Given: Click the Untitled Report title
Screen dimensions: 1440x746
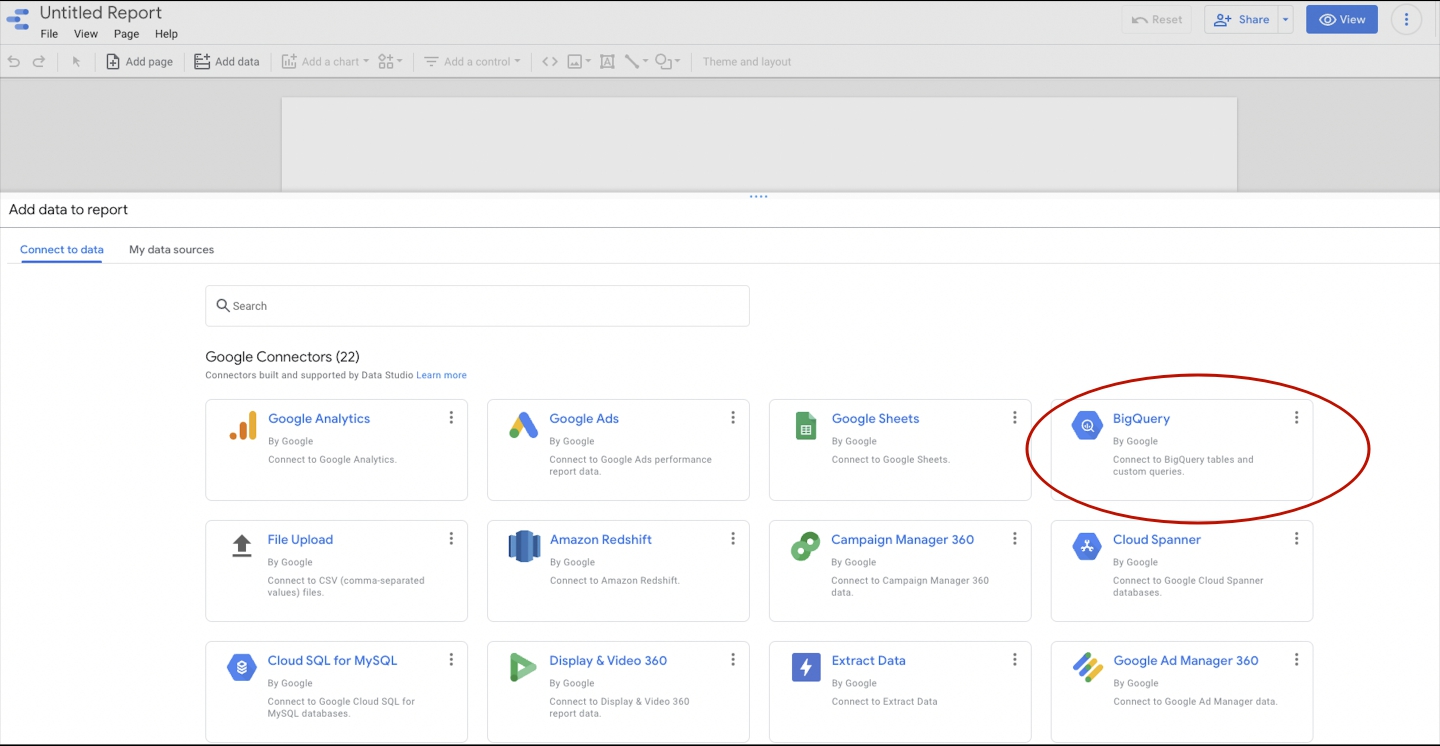Looking at the screenshot, I should (101, 13).
